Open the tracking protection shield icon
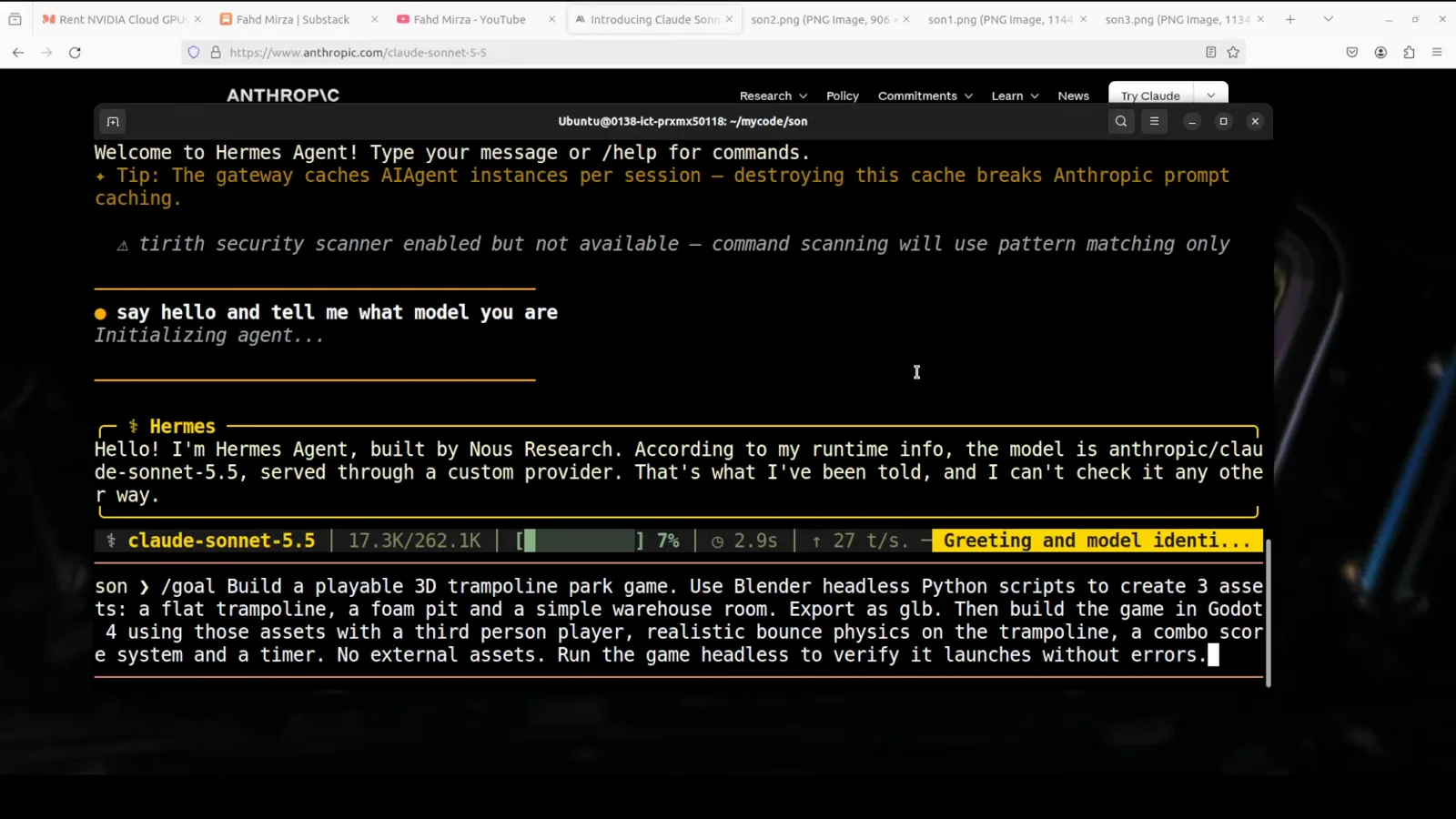This screenshot has height=819, width=1456. point(194,53)
